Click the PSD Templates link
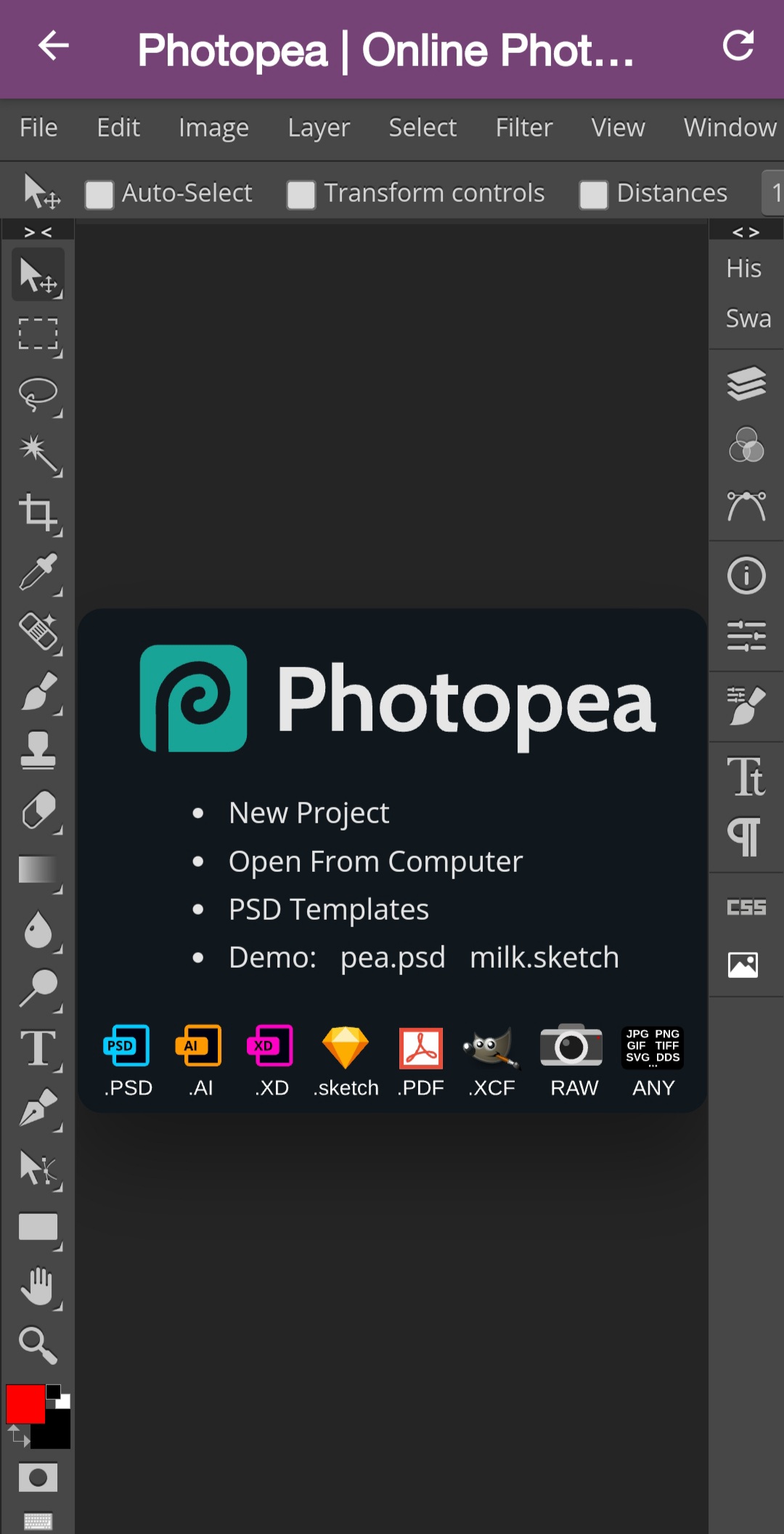This screenshot has height=1534, width=784. coord(329,910)
